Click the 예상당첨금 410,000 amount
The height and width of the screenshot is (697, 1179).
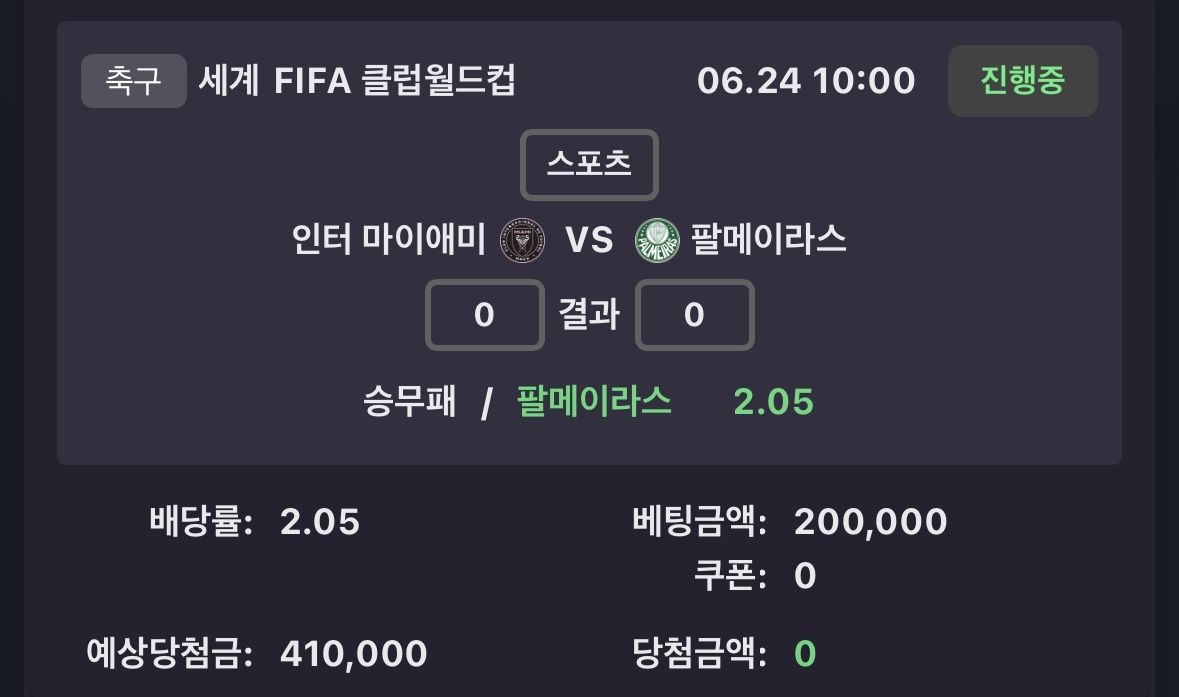pyautogui.click(x=353, y=654)
